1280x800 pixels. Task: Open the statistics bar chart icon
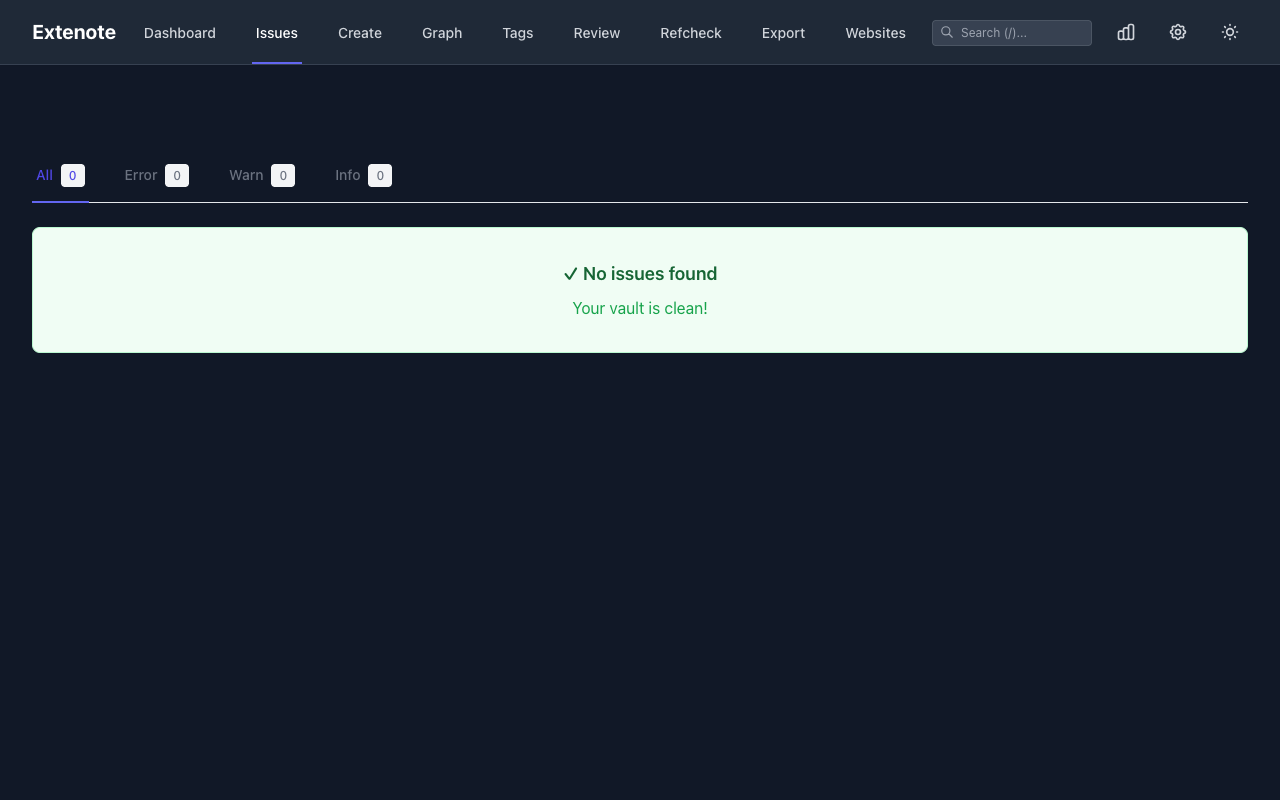click(x=1126, y=32)
